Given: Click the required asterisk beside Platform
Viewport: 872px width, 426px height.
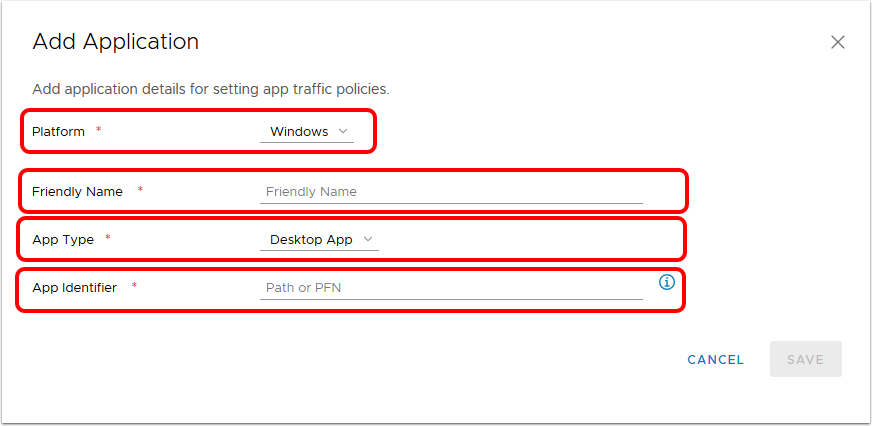Looking at the screenshot, I should point(98,131).
